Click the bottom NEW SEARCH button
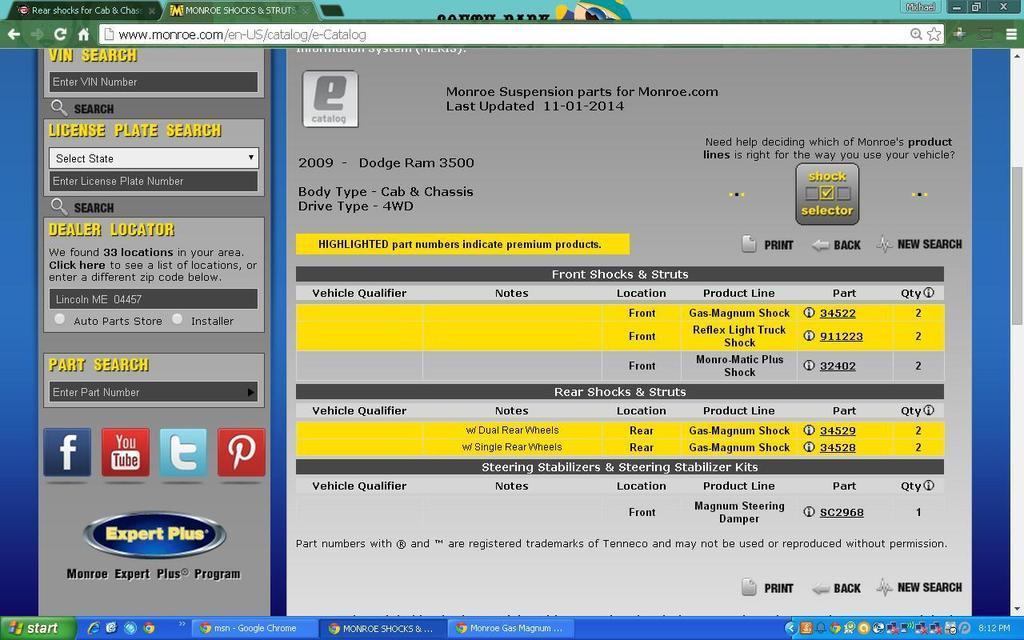The image size is (1024, 640). [920, 587]
